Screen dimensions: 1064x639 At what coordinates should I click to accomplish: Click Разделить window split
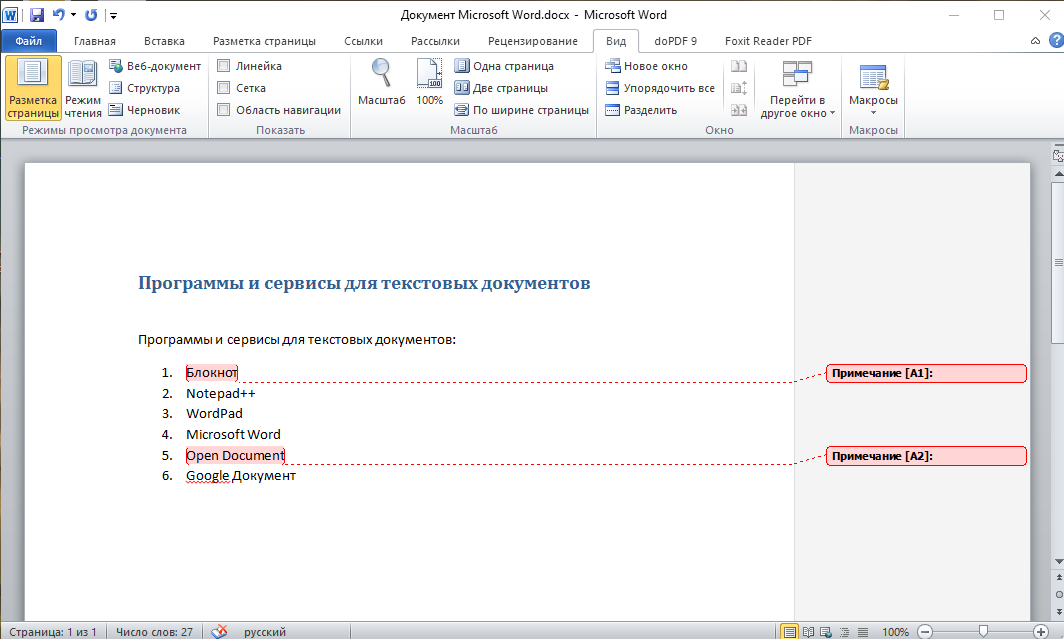pyautogui.click(x=641, y=110)
